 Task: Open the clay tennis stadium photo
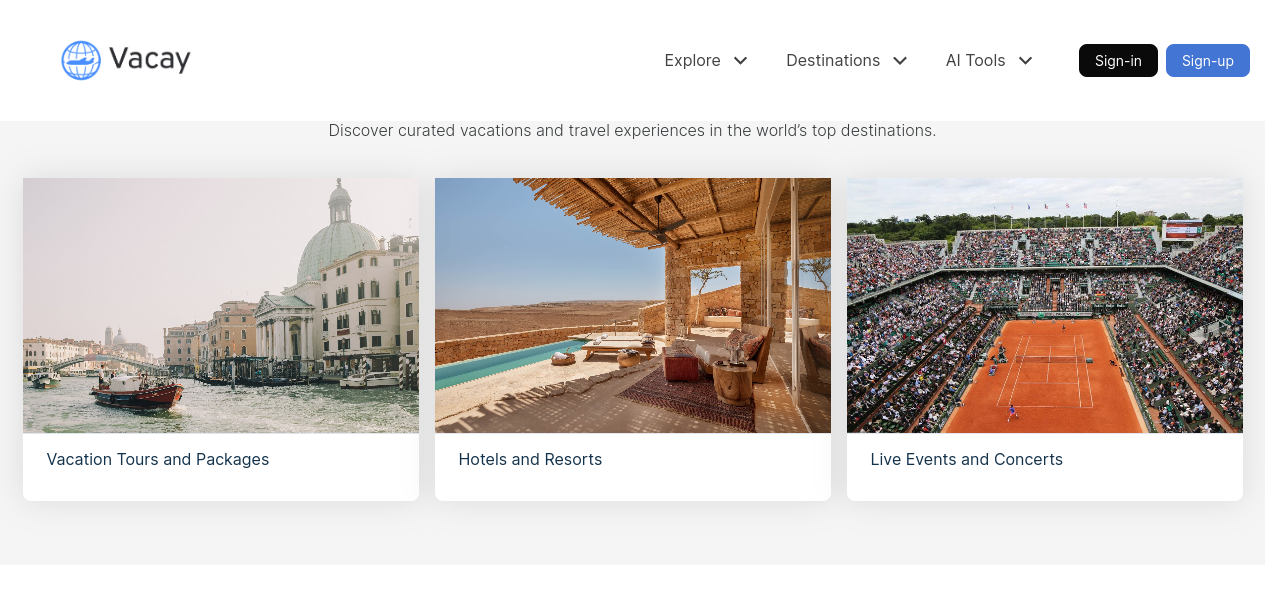pos(1044,305)
